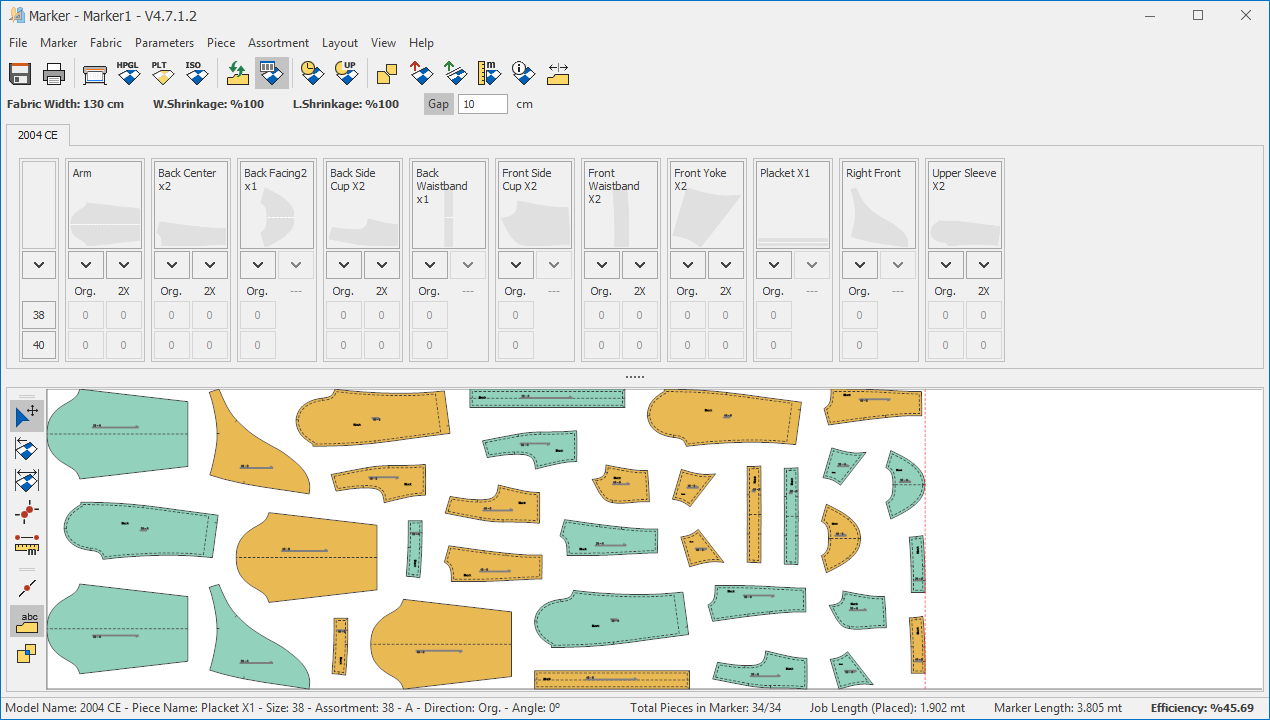Click the Print icon in toolbar
The height and width of the screenshot is (720, 1270).
click(54, 73)
